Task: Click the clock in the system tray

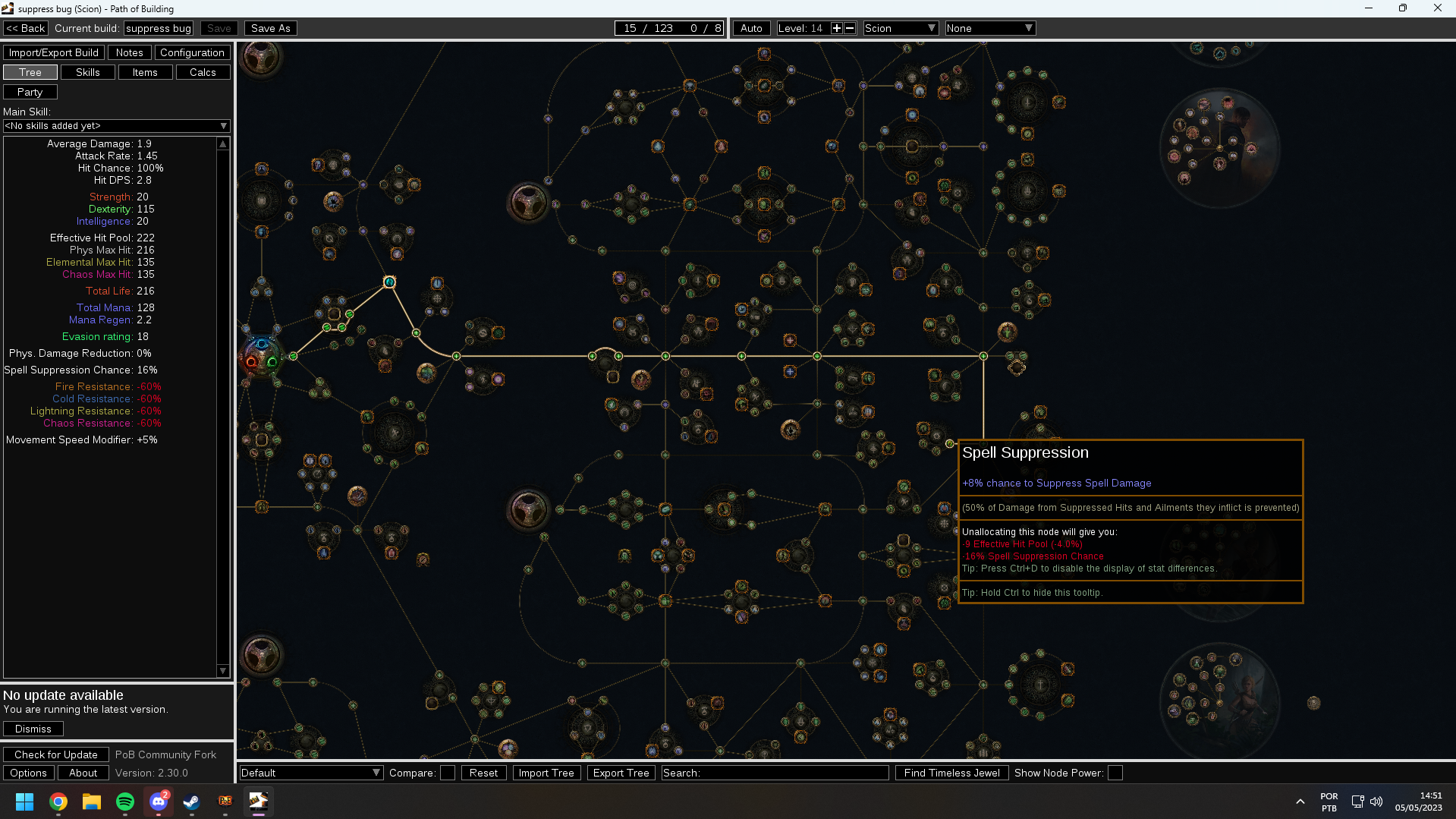Action: coord(1418,802)
